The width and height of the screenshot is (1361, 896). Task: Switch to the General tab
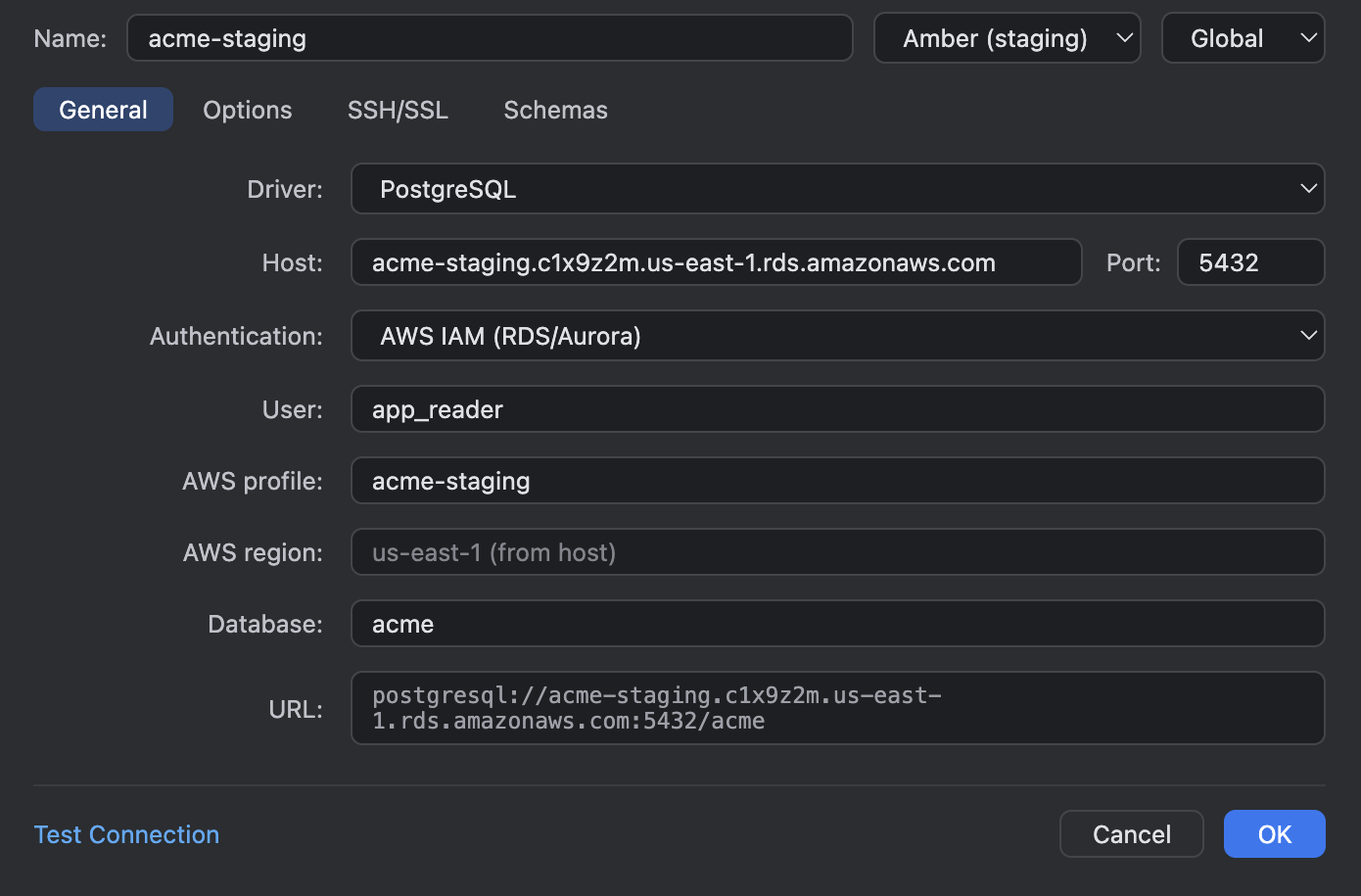(x=103, y=110)
